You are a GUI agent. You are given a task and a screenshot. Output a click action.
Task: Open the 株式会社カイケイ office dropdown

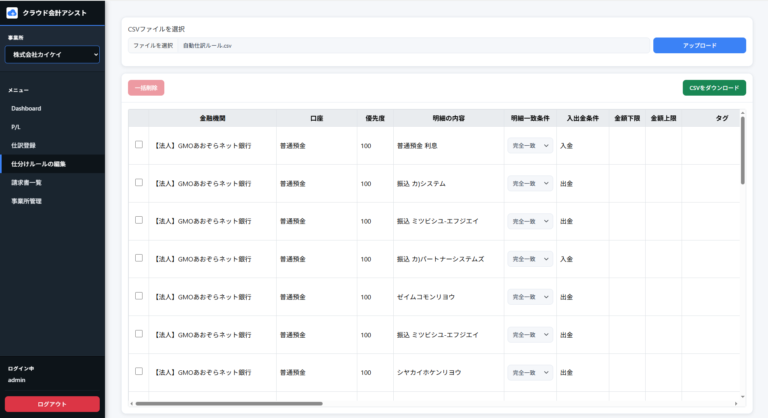(52, 55)
